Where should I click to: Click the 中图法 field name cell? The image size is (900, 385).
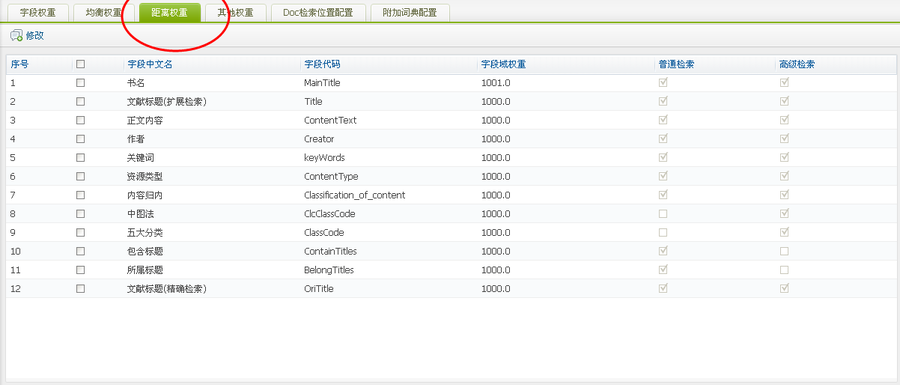[141, 213]
